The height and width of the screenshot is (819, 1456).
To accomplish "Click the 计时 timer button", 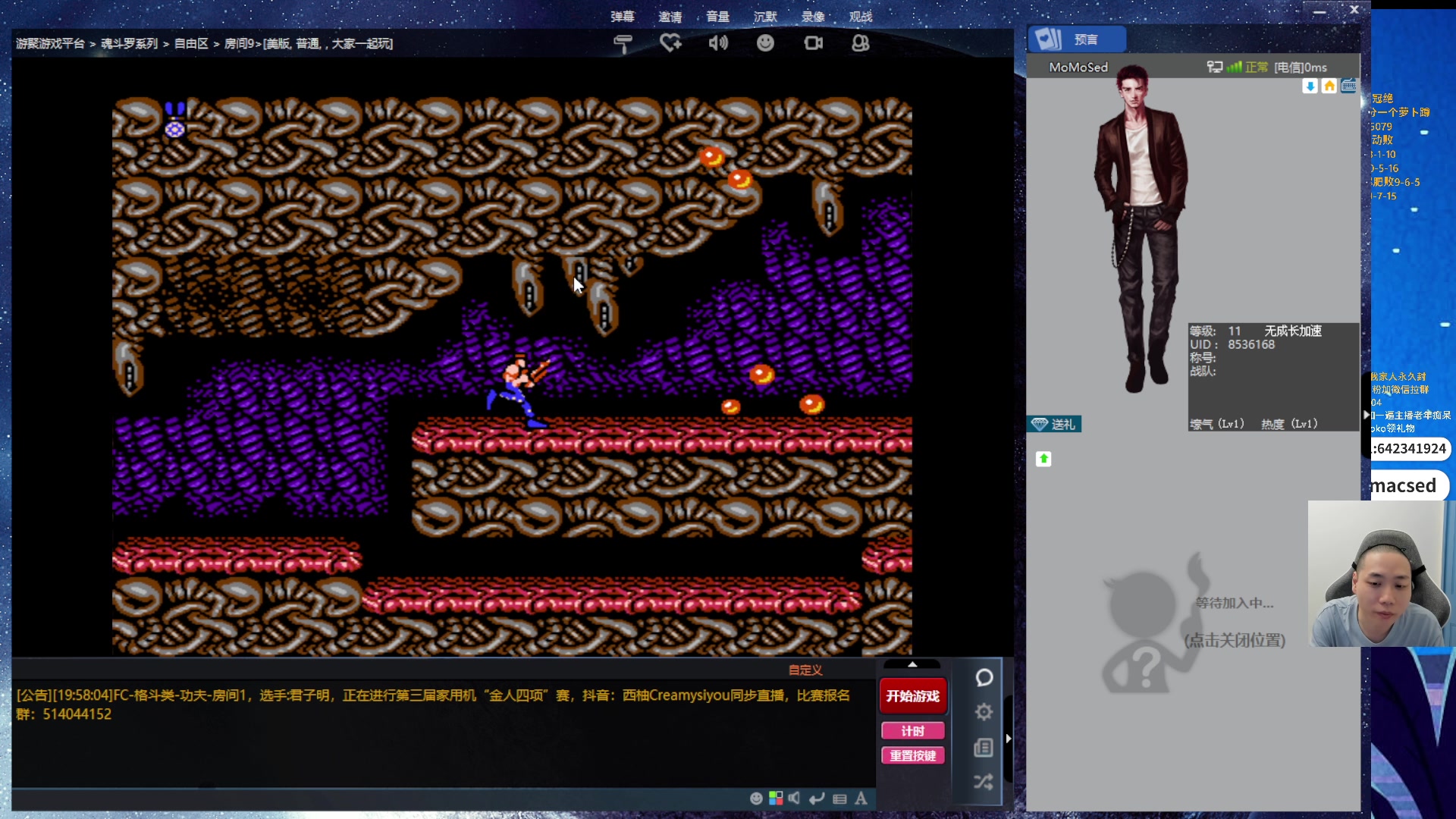I will (x=913, y=731).
